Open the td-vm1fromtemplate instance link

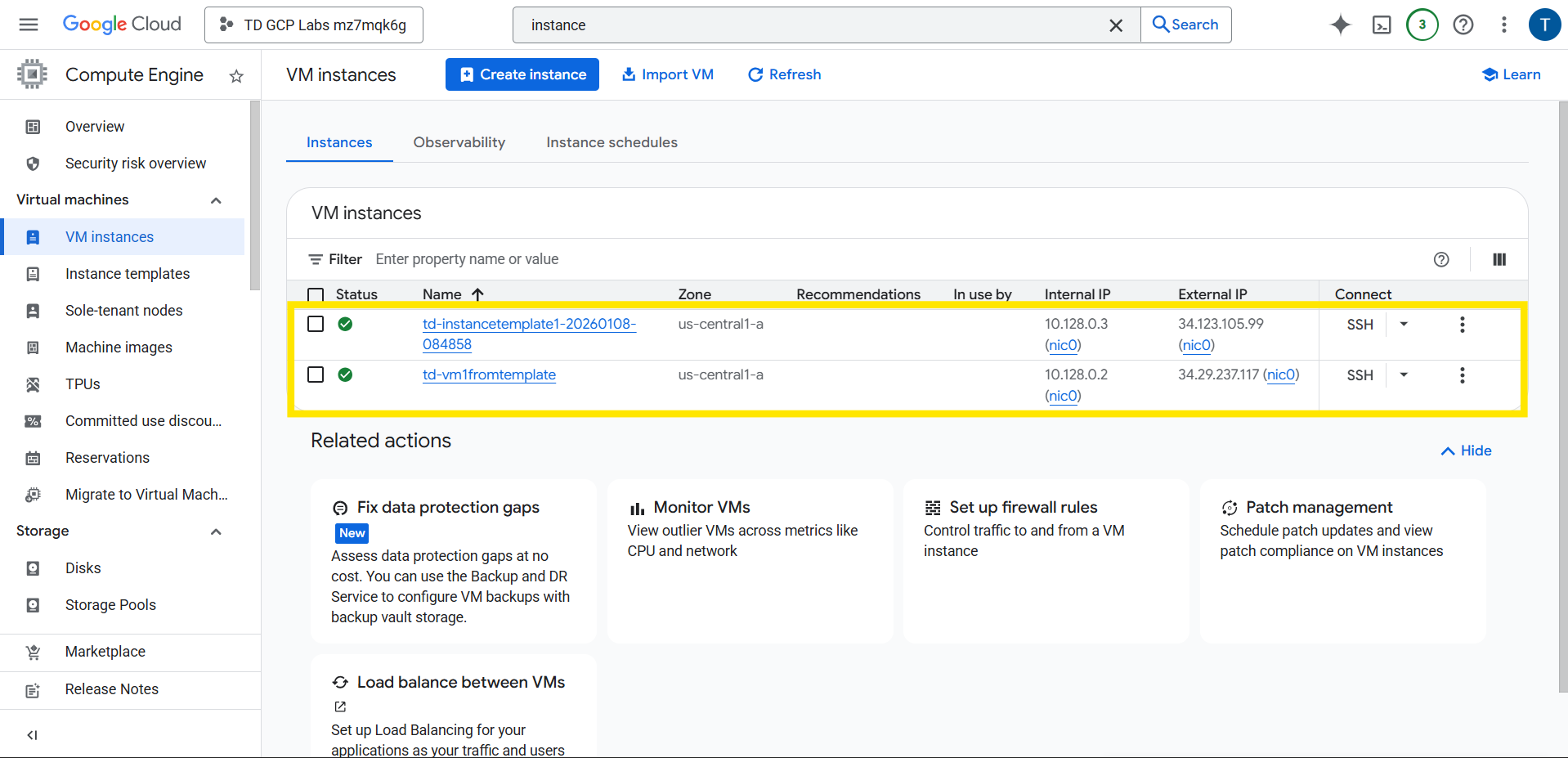coord(489,375)
